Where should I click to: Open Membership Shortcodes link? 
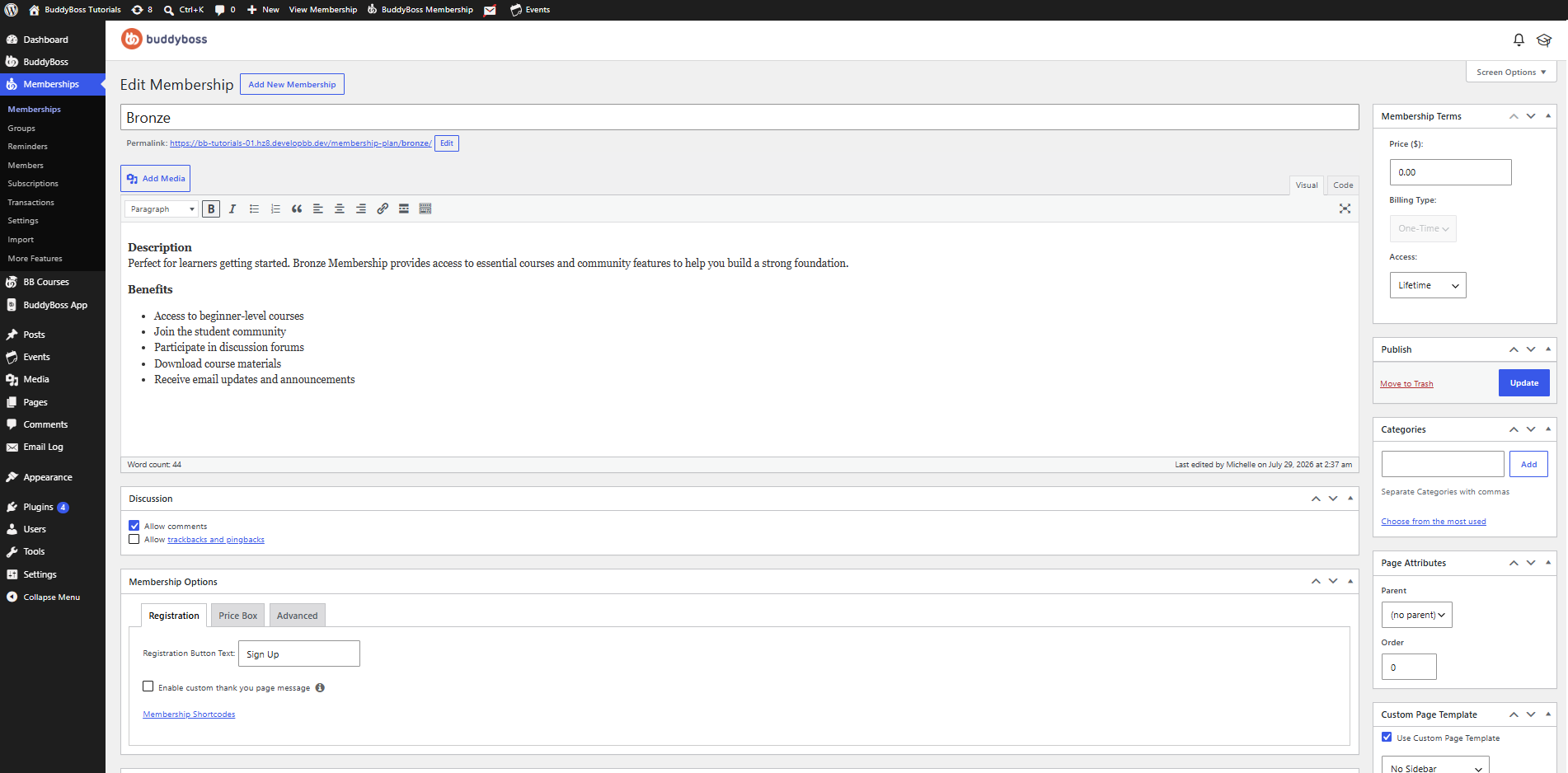(x=189, y=714)
